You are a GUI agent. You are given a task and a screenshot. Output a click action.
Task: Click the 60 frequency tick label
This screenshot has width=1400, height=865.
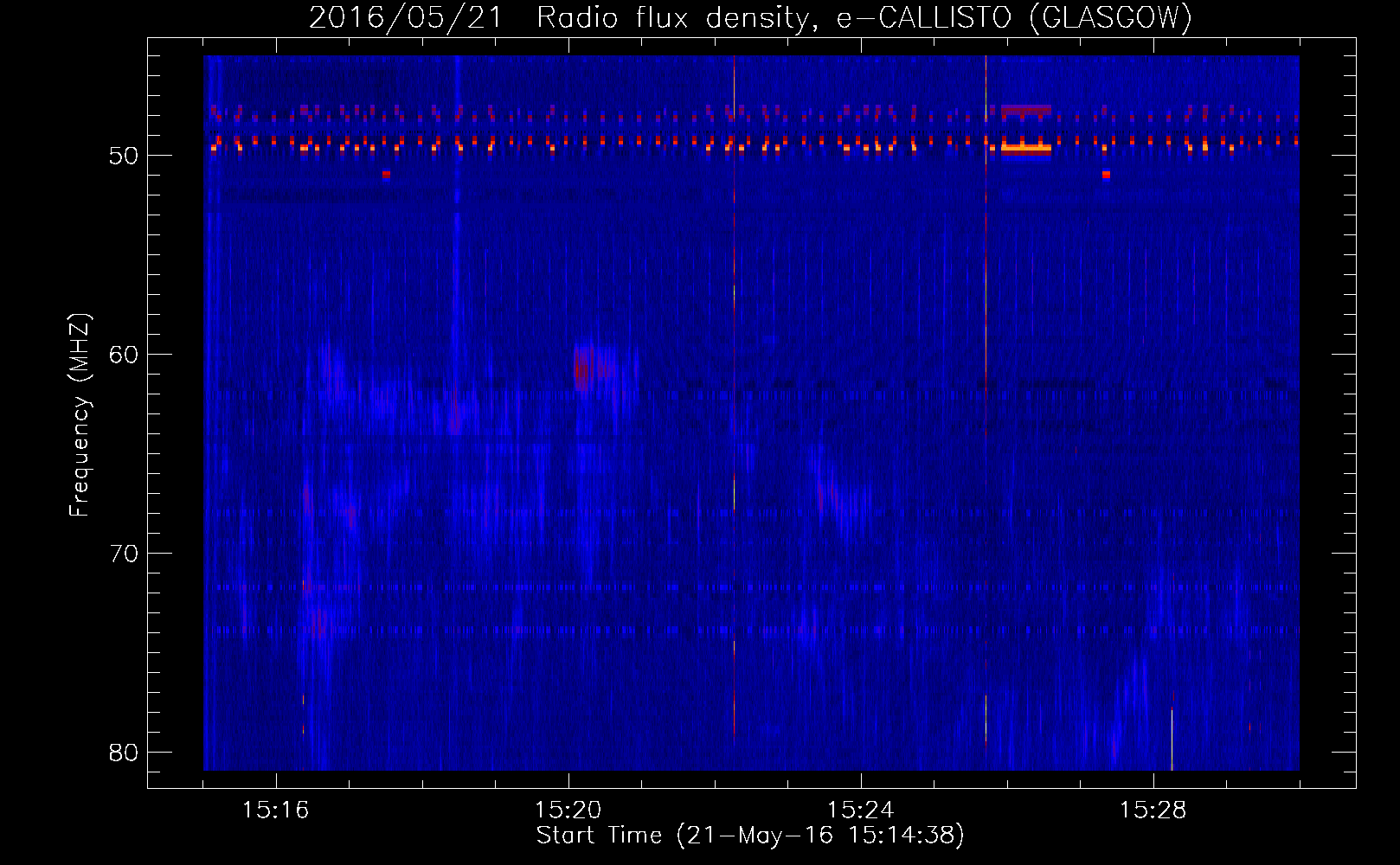(x=124, y=355)
